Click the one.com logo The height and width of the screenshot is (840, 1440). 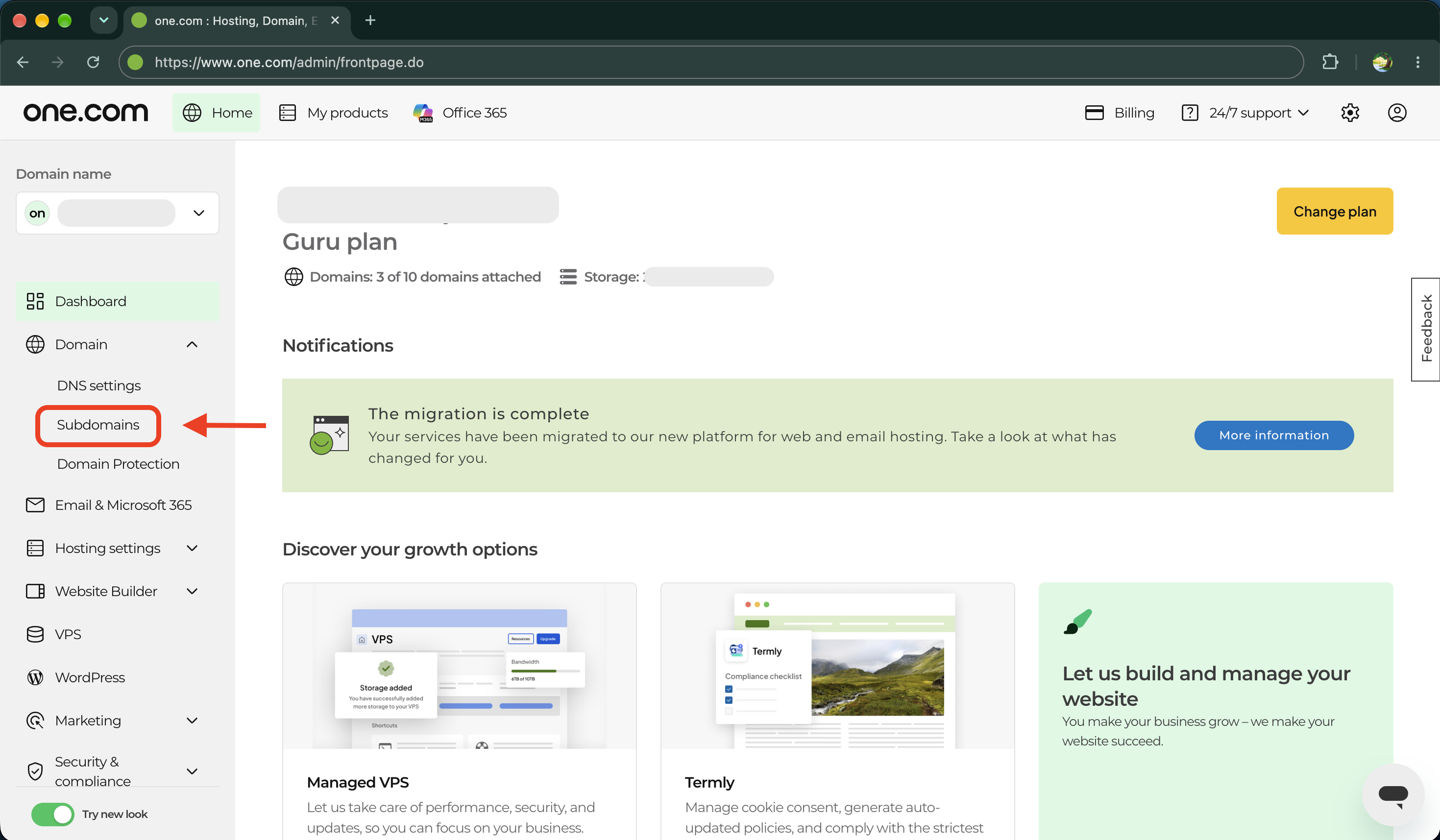86,113
